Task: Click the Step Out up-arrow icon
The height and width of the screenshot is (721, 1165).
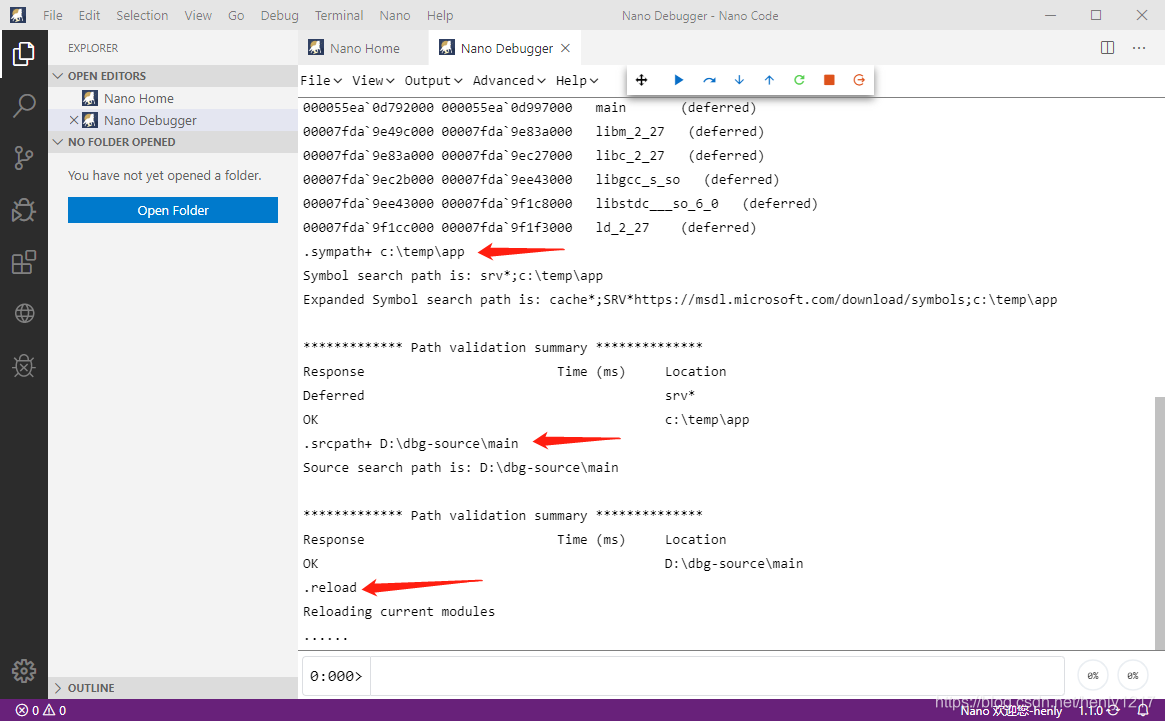Action: tap(769, 80)
